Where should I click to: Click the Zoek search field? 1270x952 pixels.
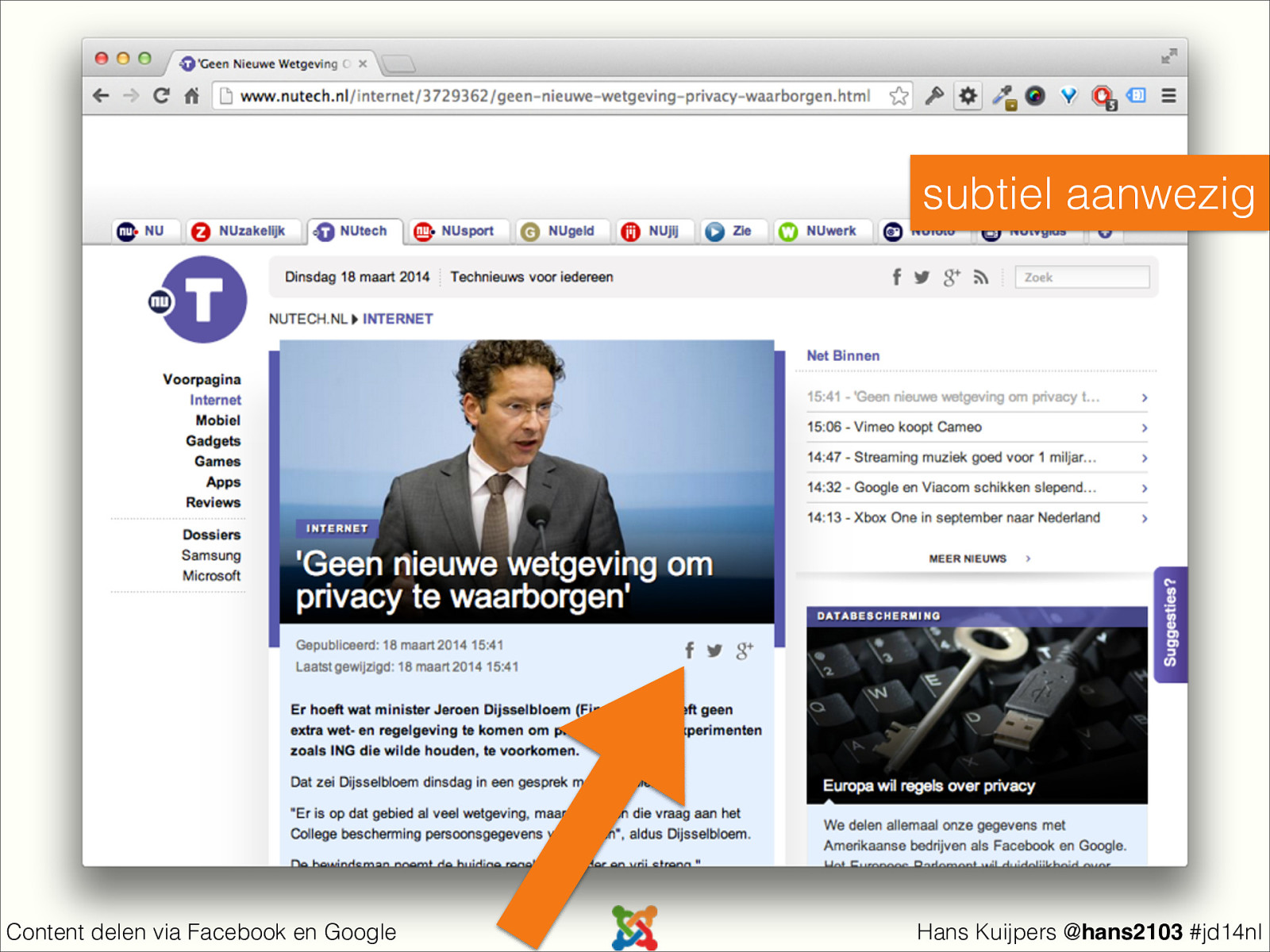pos(1082,277)
